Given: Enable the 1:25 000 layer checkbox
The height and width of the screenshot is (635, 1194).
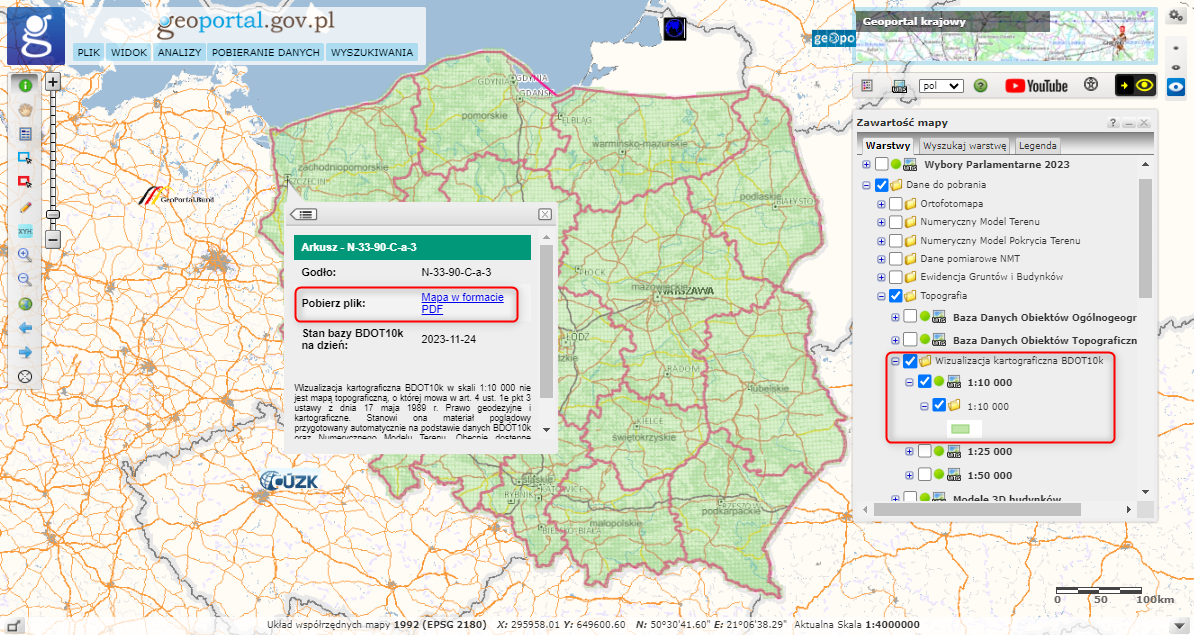Looking at the screenshot, I should click(x=925, y=451).
